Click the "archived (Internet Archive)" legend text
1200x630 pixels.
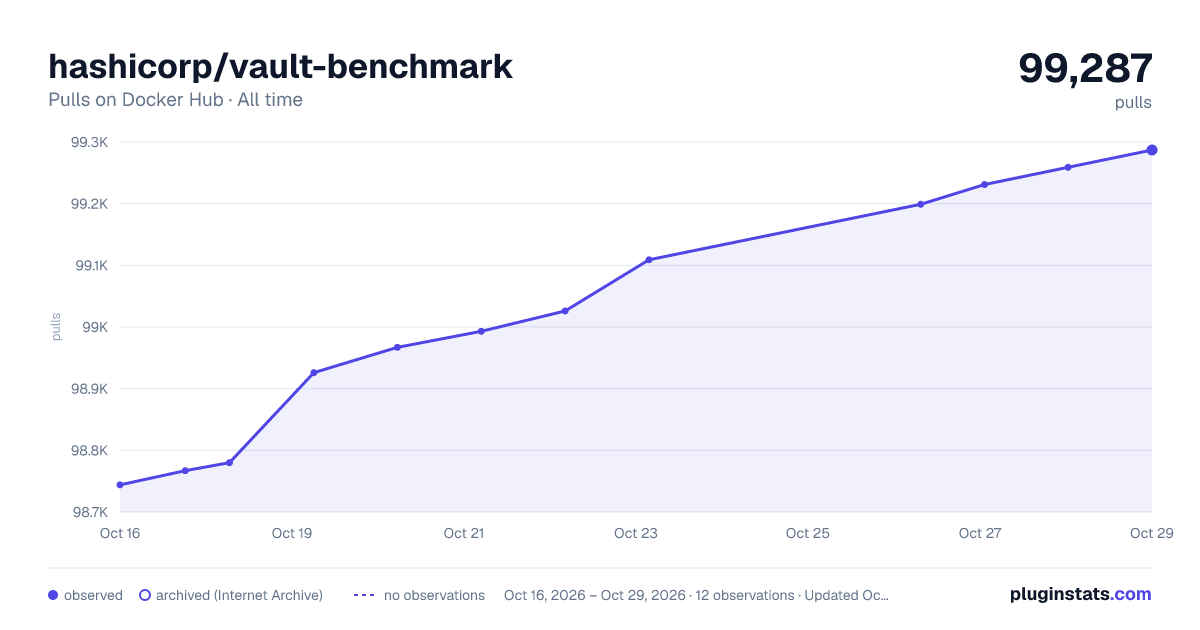coord(239,595)
